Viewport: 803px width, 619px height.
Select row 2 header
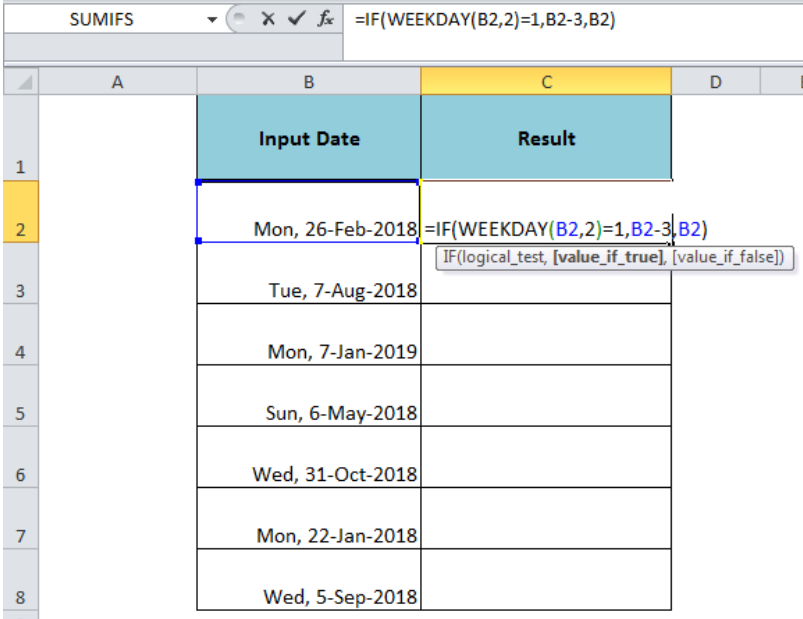[20, 211]
